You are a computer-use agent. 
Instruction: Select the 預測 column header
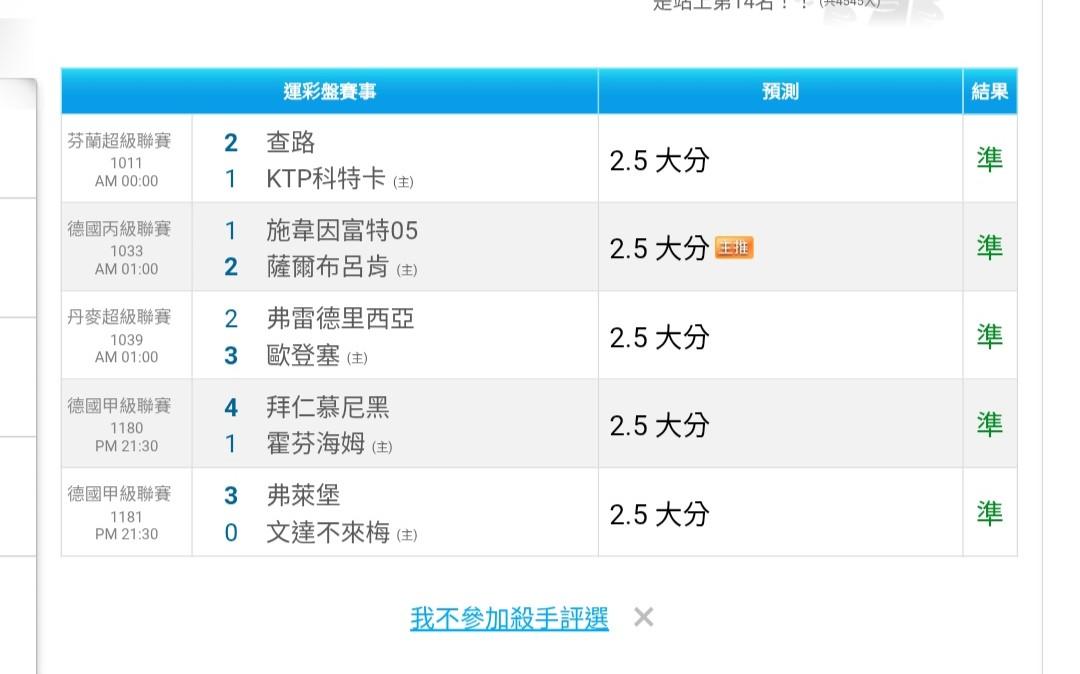click(x=780, y=92)
